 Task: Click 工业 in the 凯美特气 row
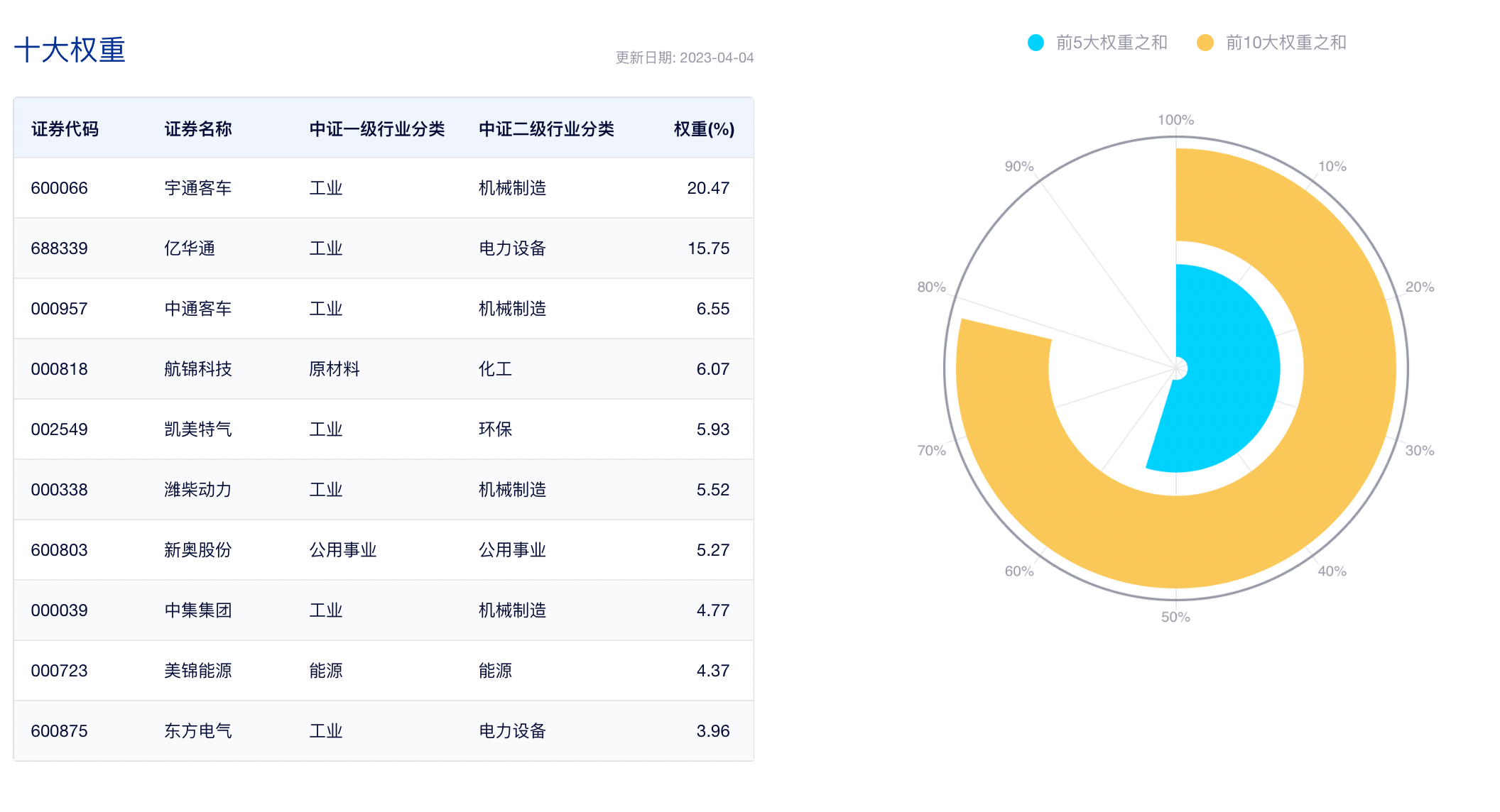point(326,429)
